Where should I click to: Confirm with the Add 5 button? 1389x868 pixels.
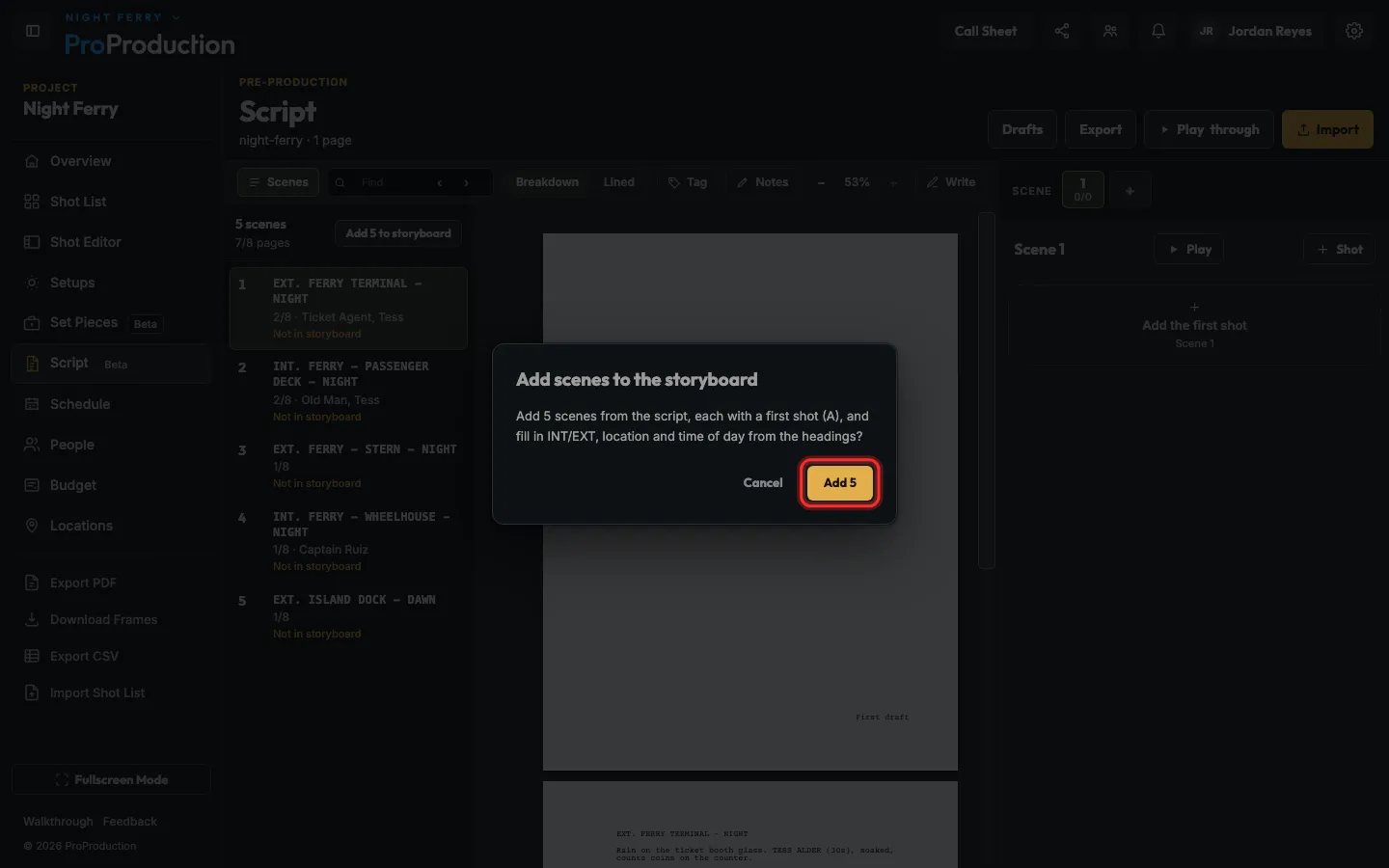(x=839, y=483)
